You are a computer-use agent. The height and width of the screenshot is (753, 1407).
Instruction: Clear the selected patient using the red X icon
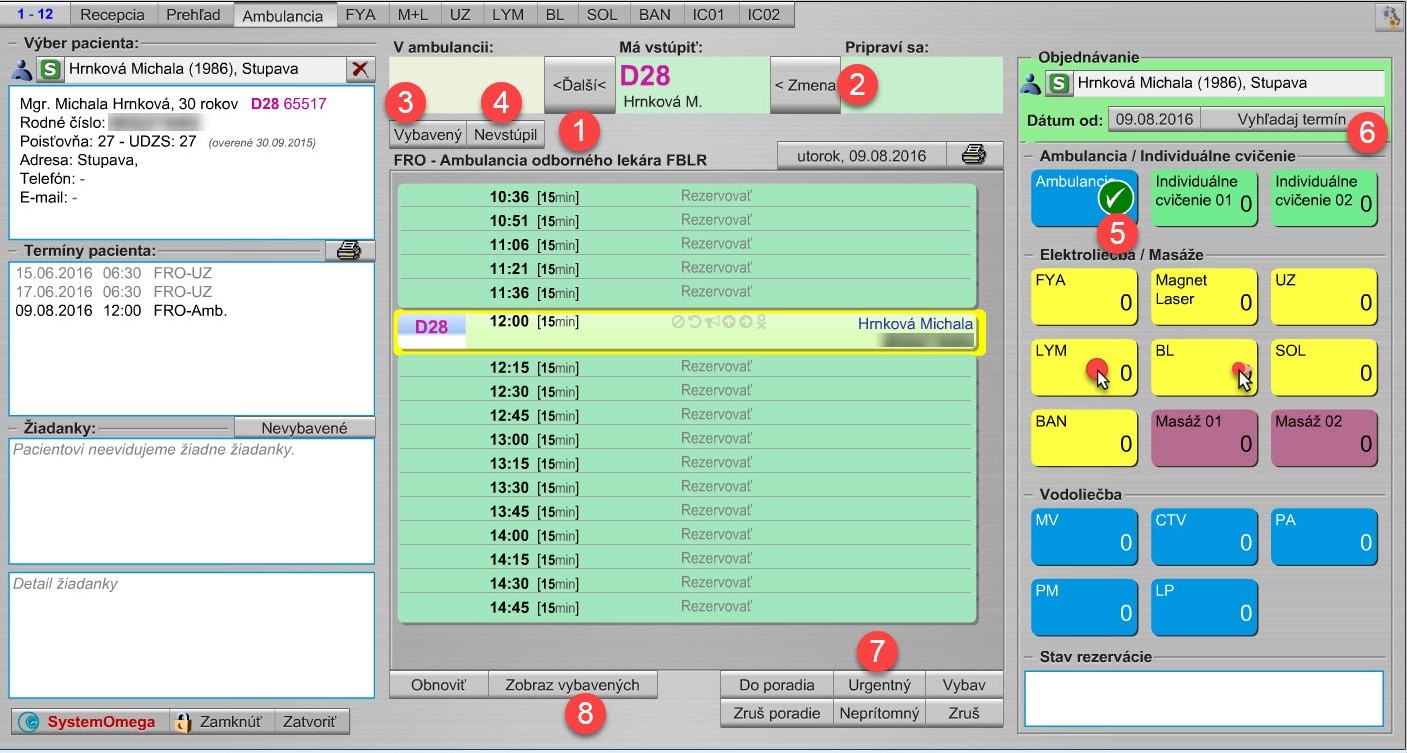[358, 69]
